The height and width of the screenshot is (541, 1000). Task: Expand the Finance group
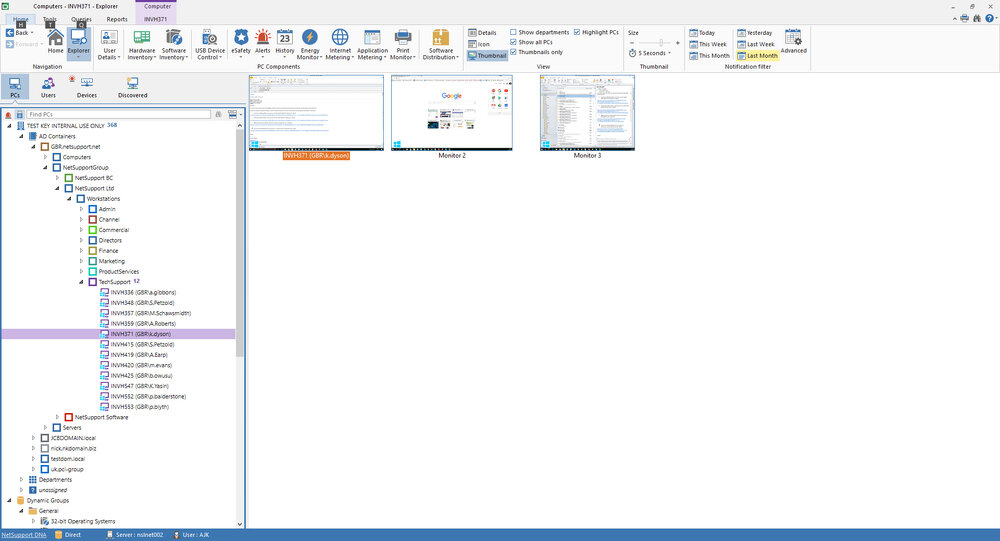tap(82, 251)
